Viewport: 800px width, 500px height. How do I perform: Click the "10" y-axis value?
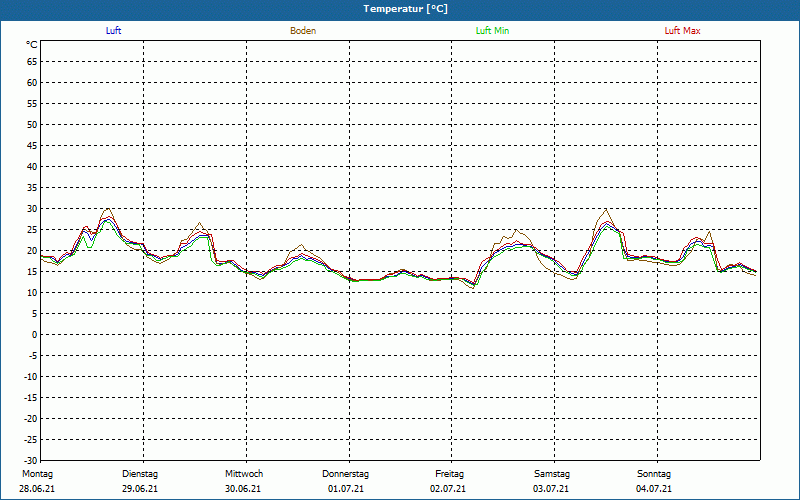(32, 293)
